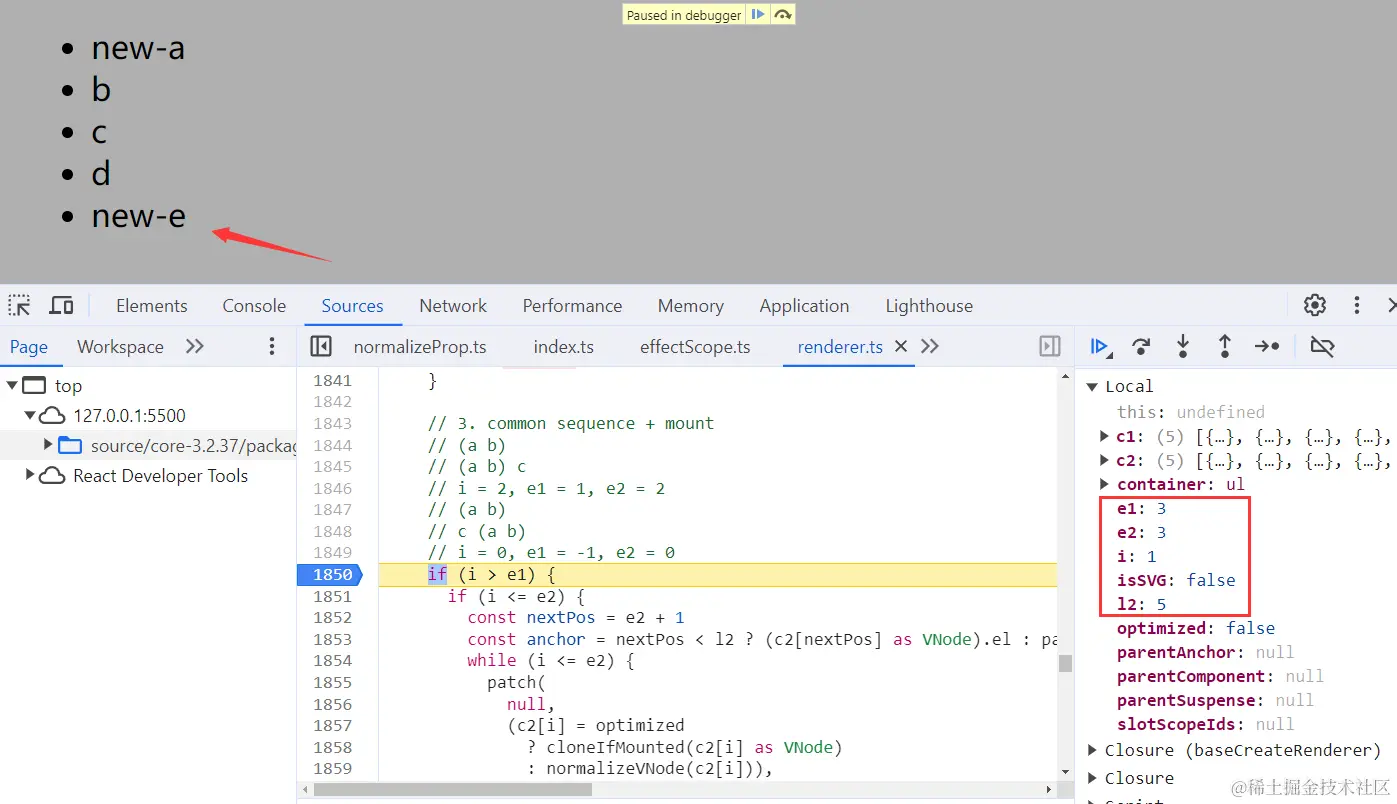
Task: Select the Page navigator tab
Action: [29, 347]
